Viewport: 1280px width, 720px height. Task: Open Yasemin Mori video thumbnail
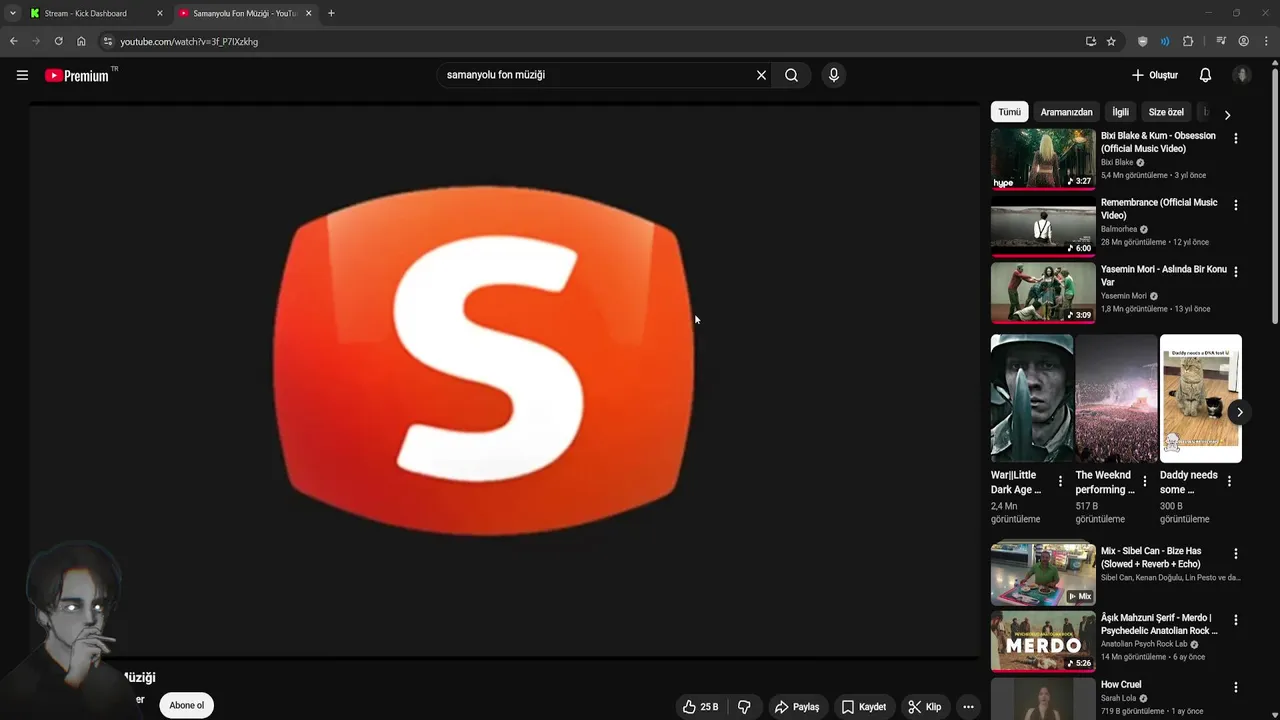tap(1043, 292)
